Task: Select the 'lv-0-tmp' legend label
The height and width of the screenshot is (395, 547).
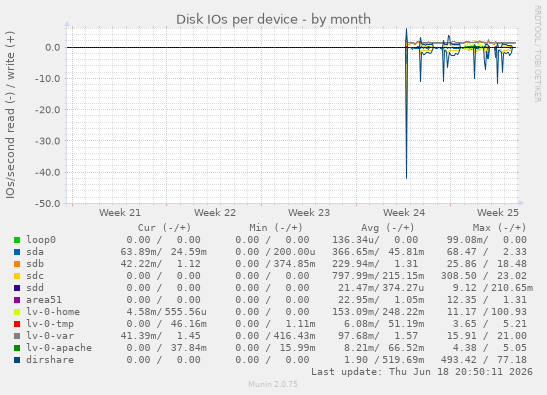Action: pyautogui.click(x=50, y=323)
